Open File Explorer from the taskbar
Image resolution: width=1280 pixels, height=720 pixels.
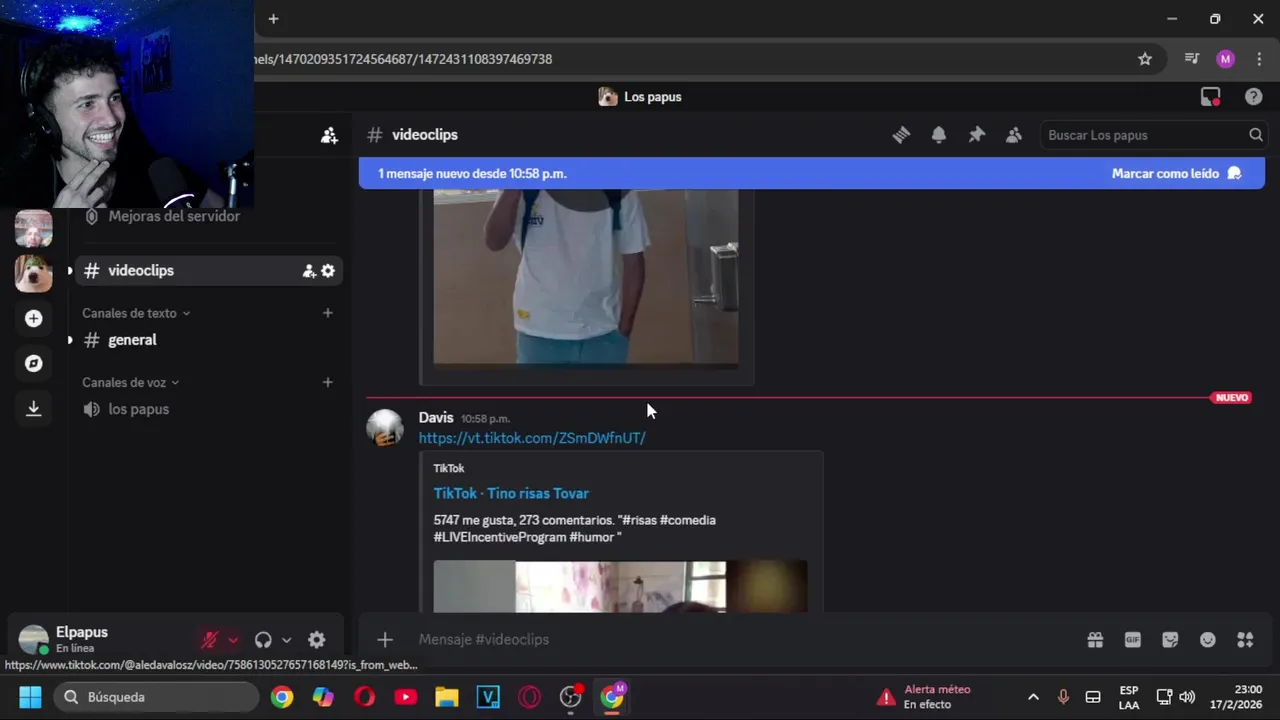(x=446, y=697)
